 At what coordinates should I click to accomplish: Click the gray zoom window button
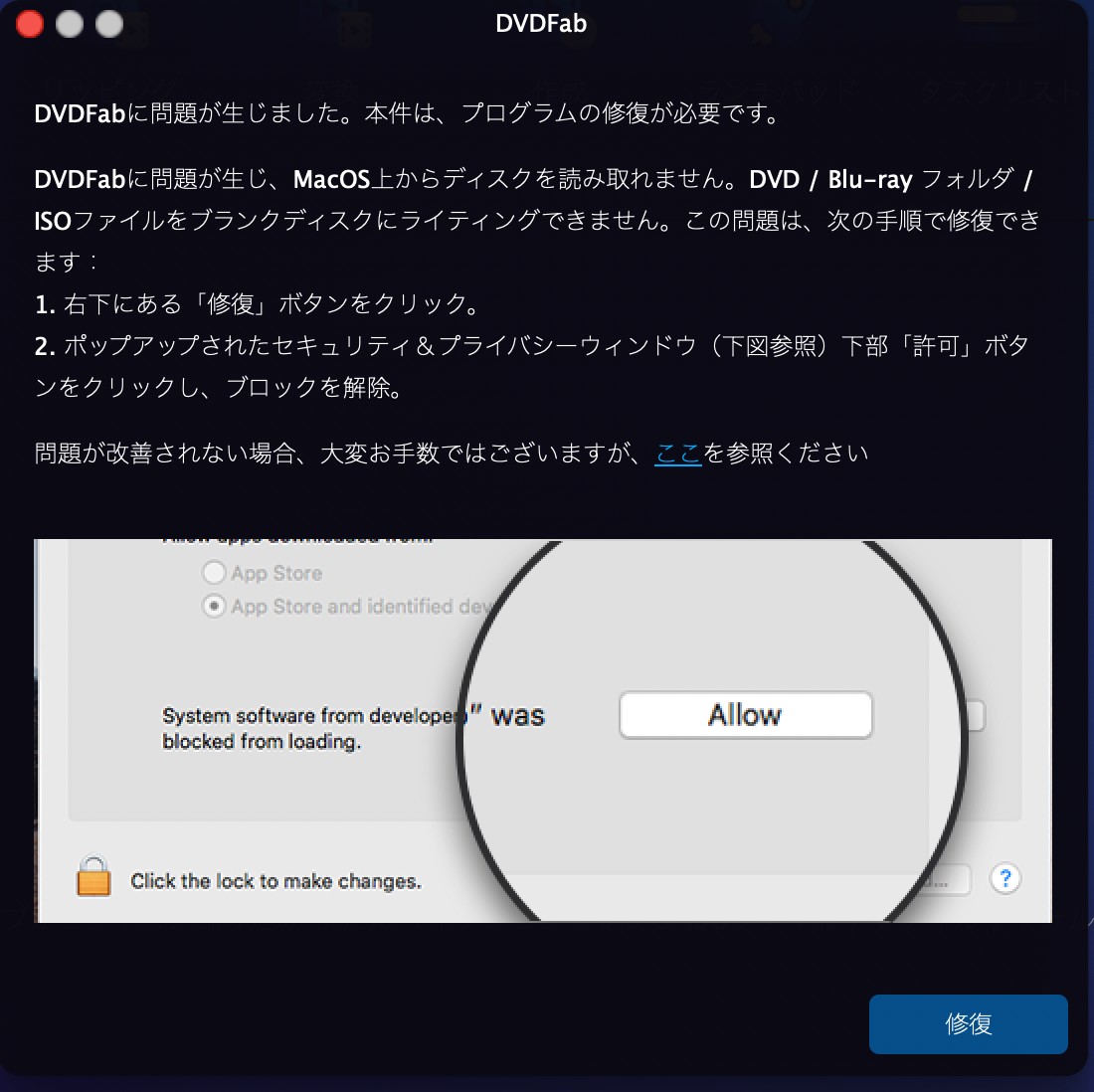[108, 24]
